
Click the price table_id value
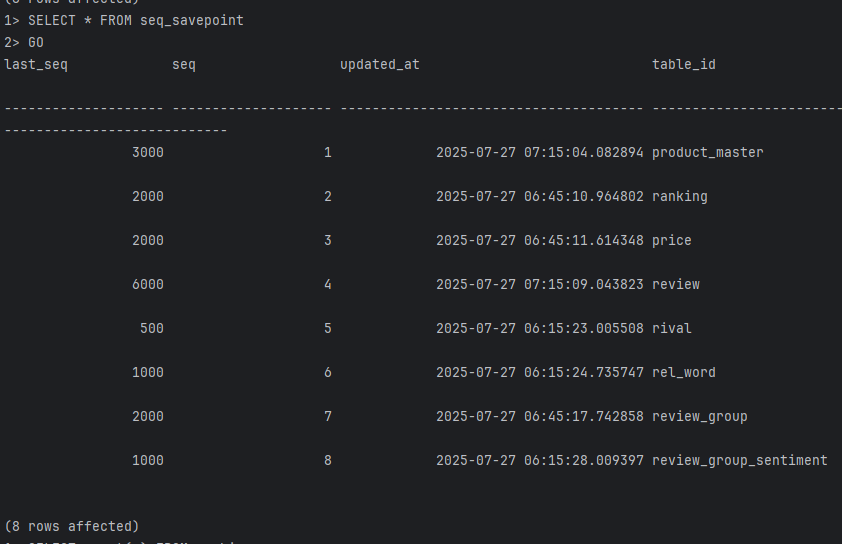(x=672, y=241)
